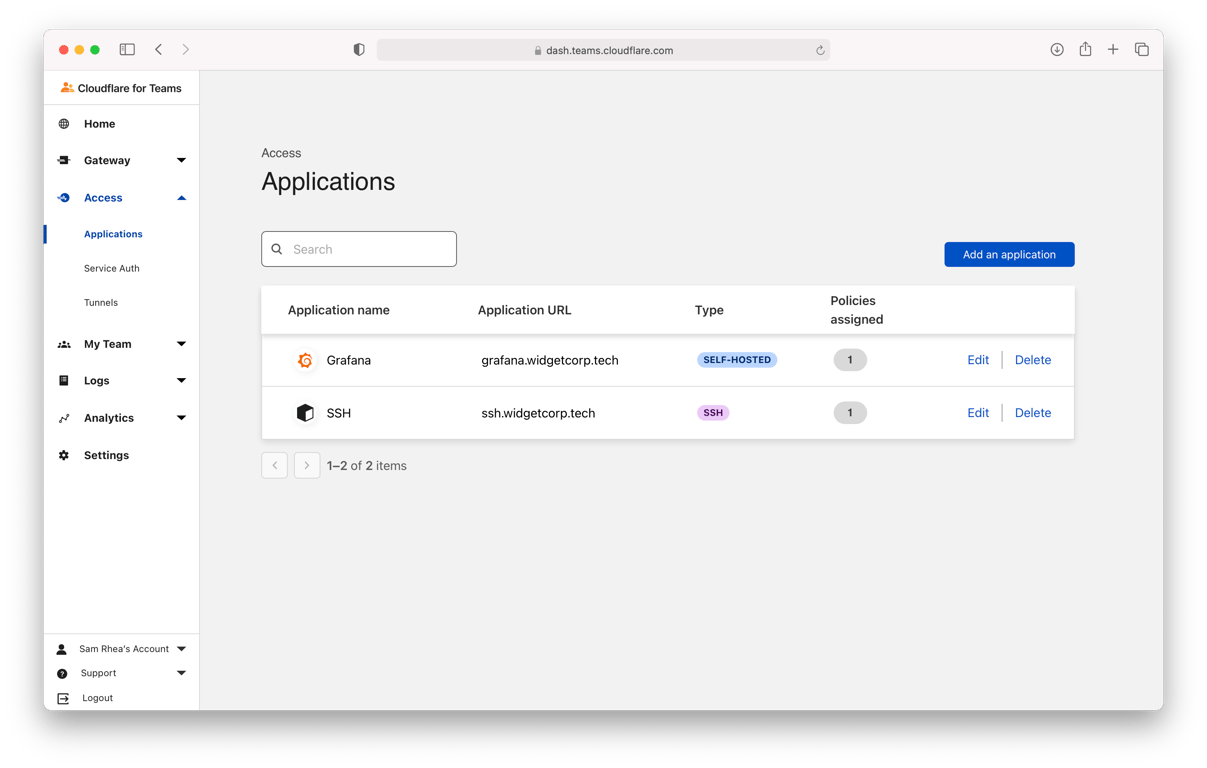Screen dimensions: 1207x768
Task: Click the Safari sidebar toggle icon
Action: pos(127,49)
